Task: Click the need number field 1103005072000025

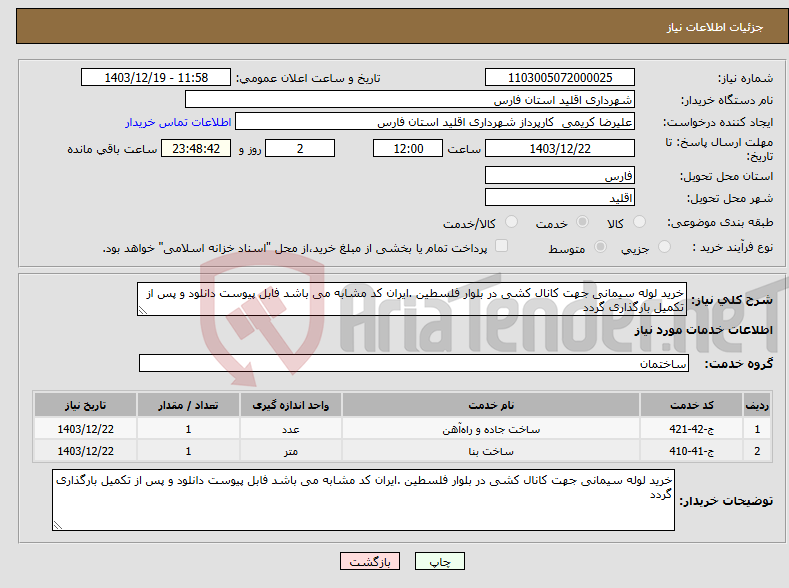Action: (x=560, y=77)
